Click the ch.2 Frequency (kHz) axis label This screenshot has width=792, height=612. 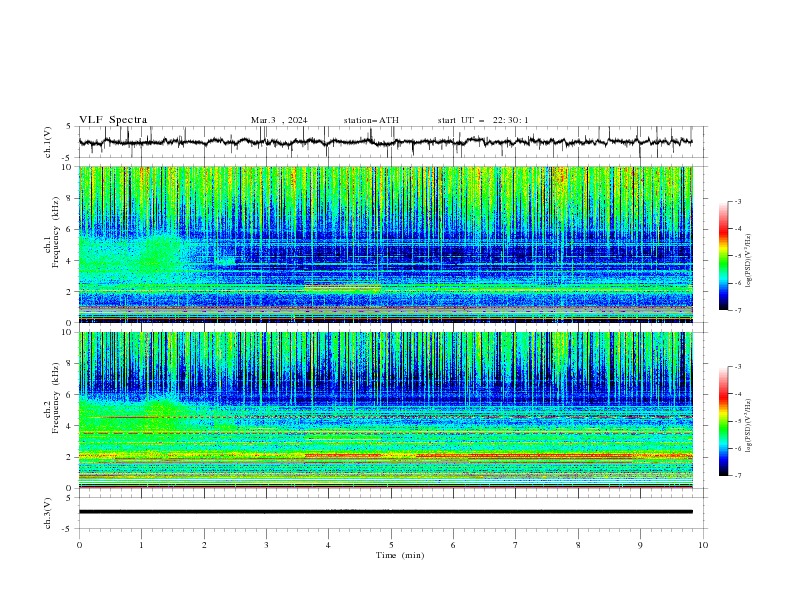[x=52, y=397]
